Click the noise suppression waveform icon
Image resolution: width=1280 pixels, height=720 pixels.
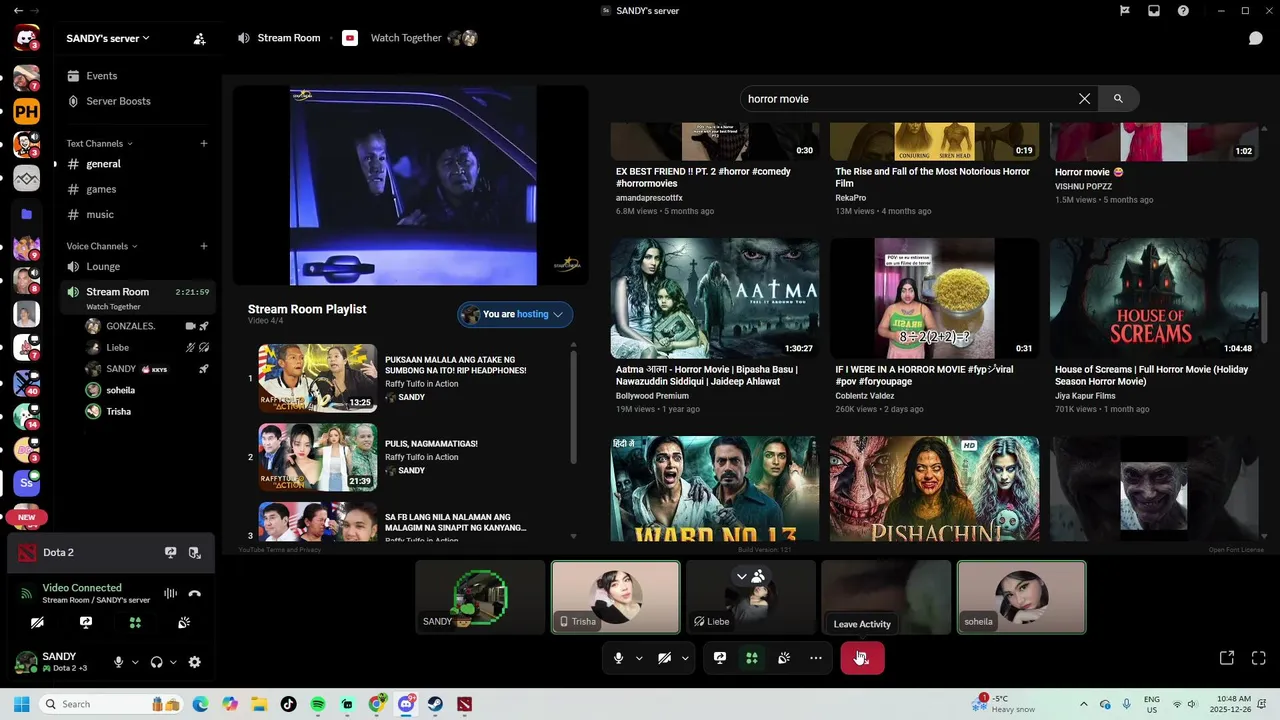(x=170, y=593)
